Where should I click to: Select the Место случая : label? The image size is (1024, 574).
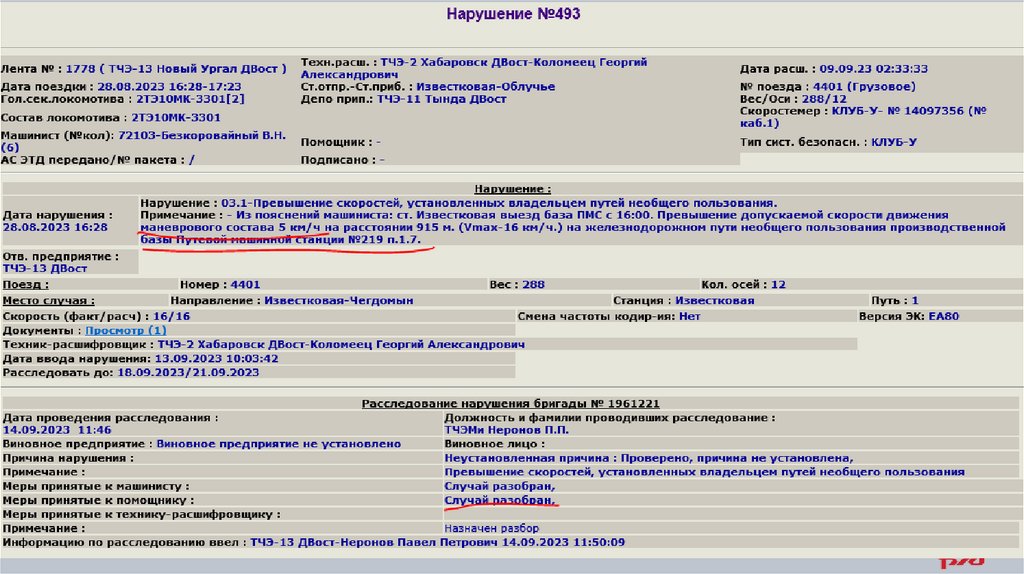coord(48,300)
